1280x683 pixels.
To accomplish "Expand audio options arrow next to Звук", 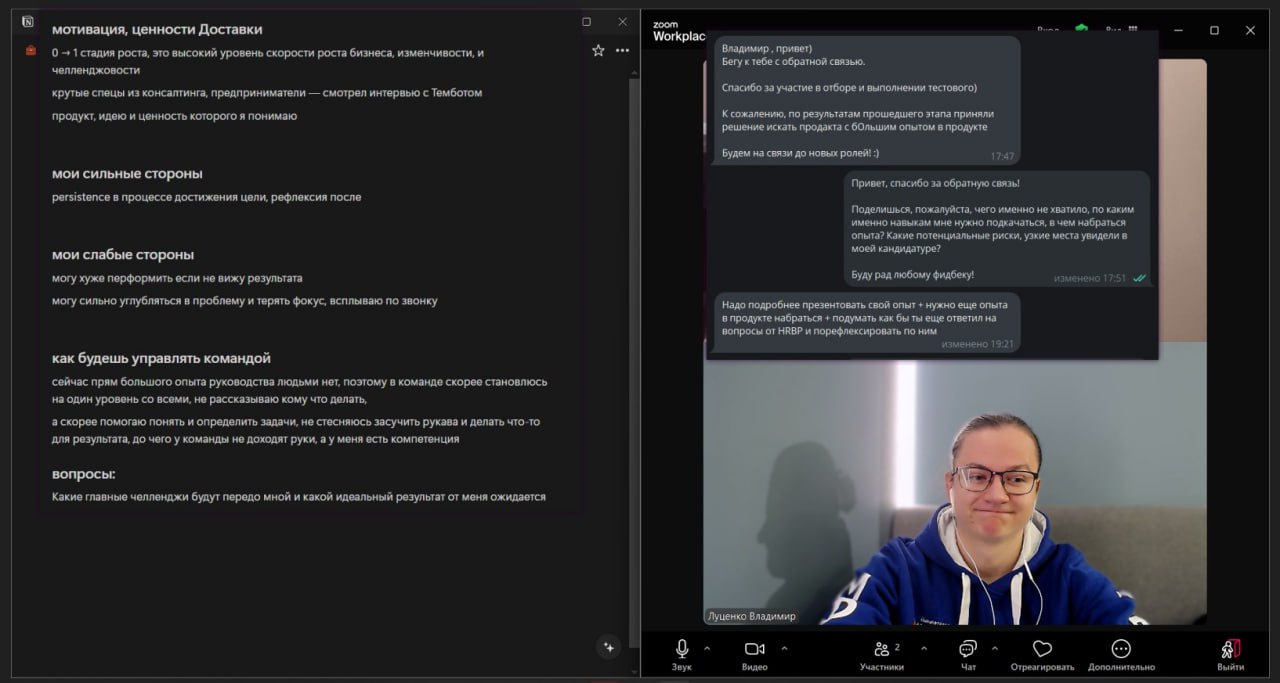I will pos(707,648).
